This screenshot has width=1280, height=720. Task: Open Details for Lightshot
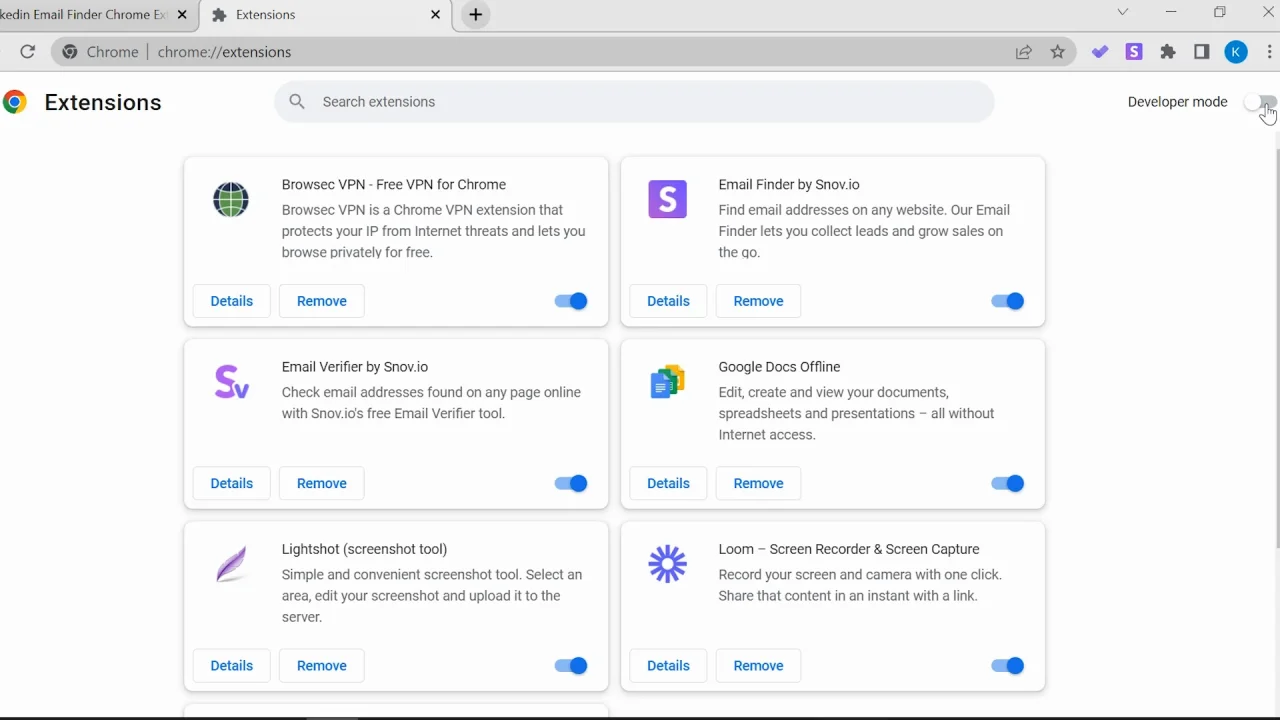pos(232,666)
